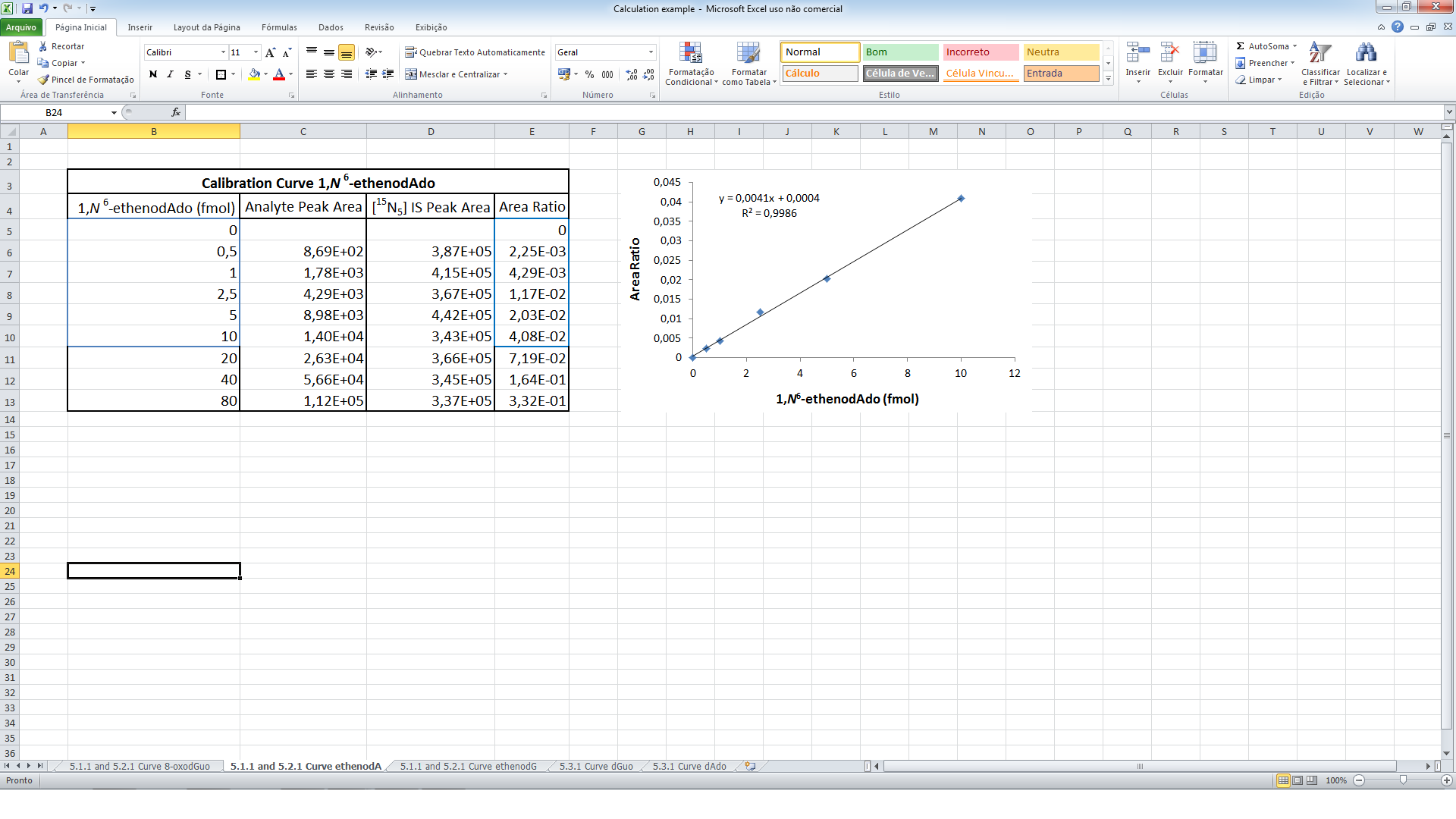Apply the Incorreto cell style
The width and height of the screenshot is (1456, 819).
pyautogui.click(x=980, y=52)
